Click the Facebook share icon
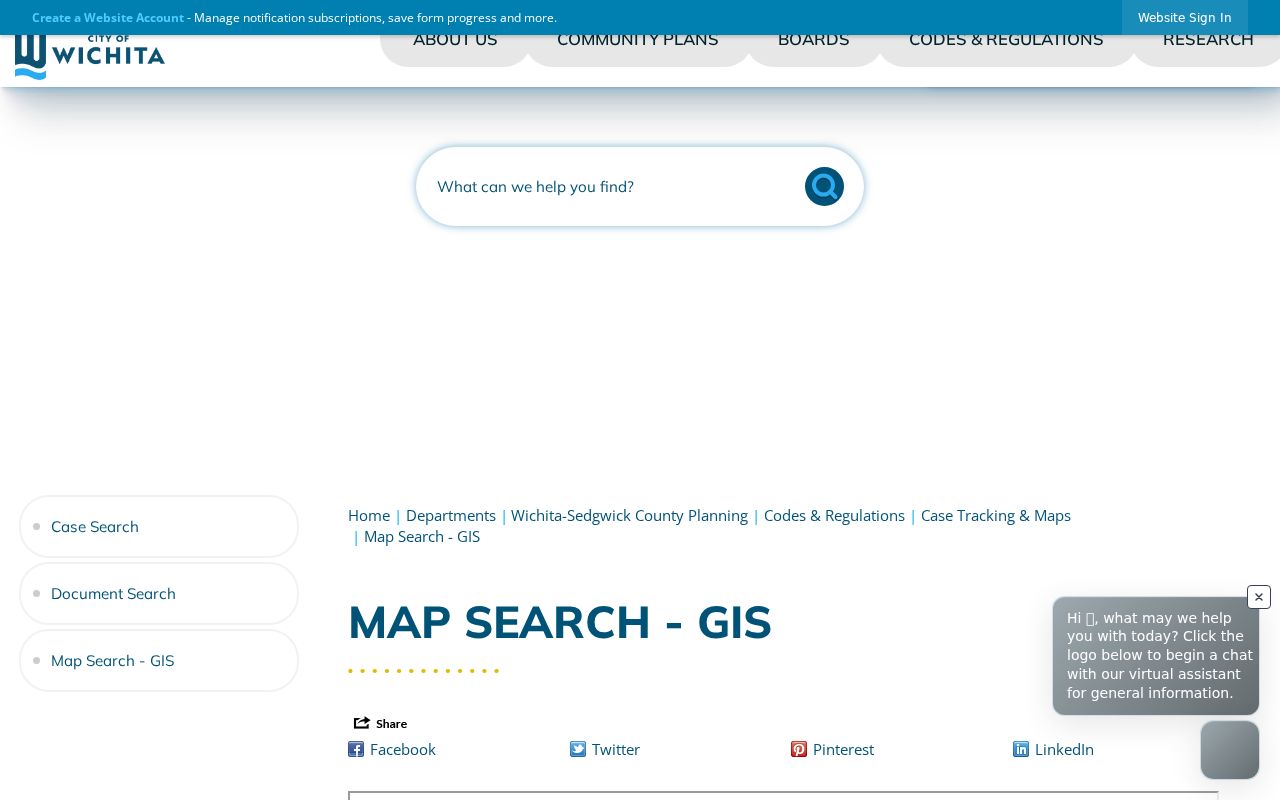The height and width of the screenshot is (800, 1280). click(x=356, y=749)
